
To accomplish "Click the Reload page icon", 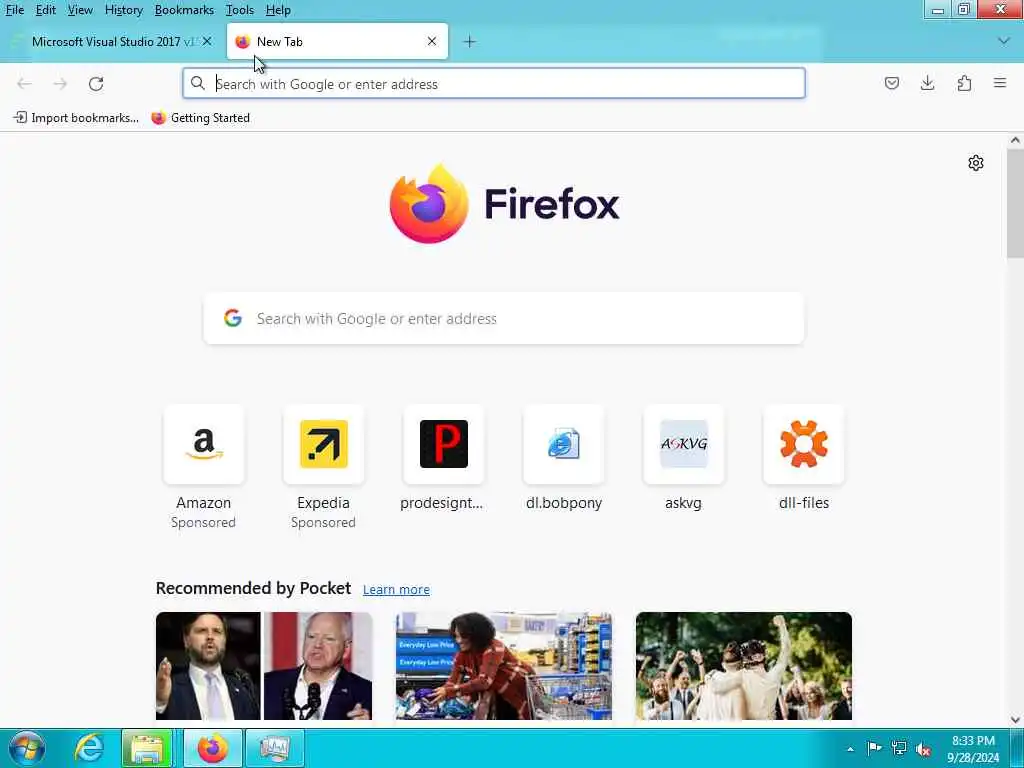I will [96, 84].
